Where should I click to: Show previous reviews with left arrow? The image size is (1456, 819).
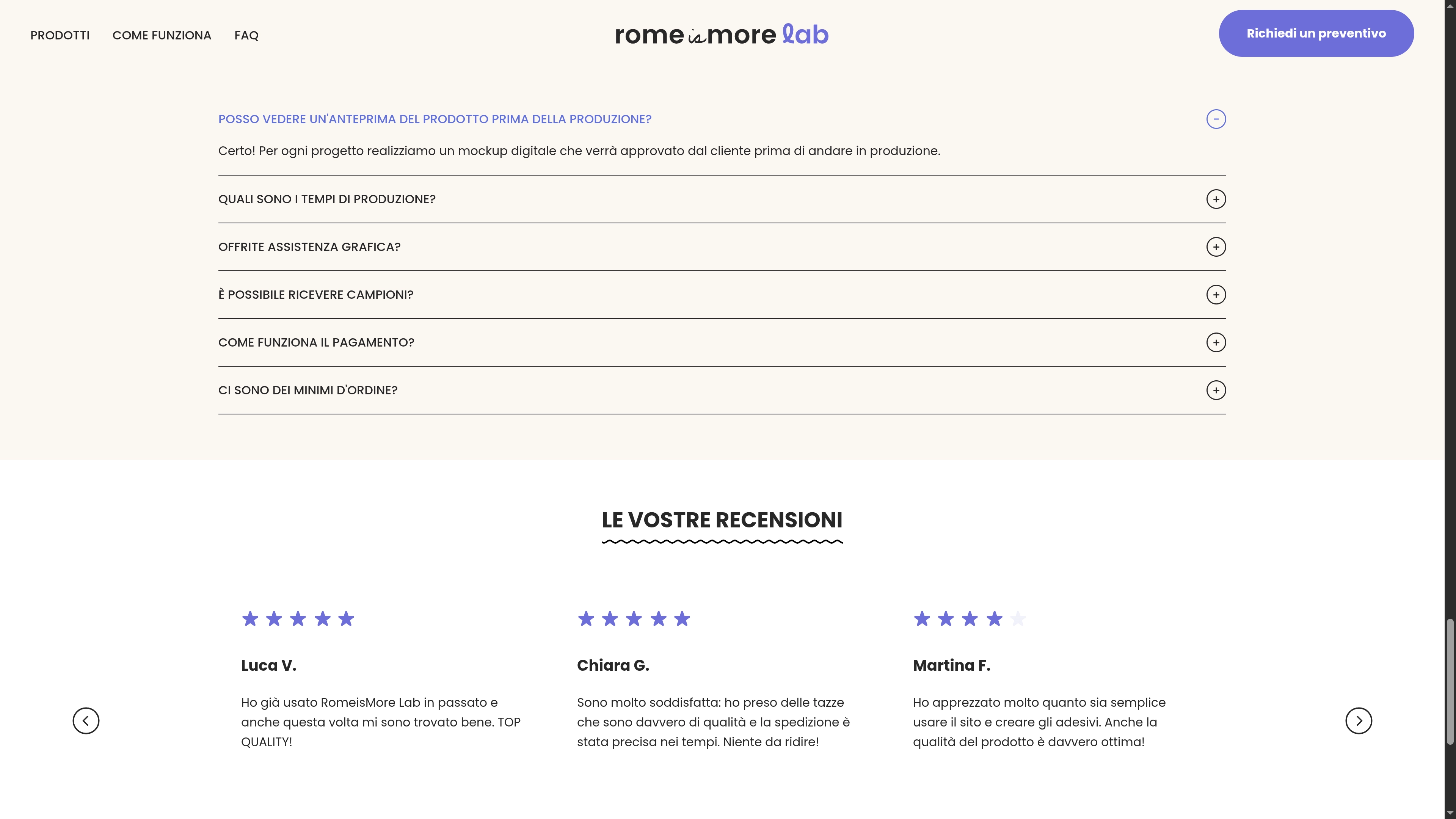tap(86, 721)
